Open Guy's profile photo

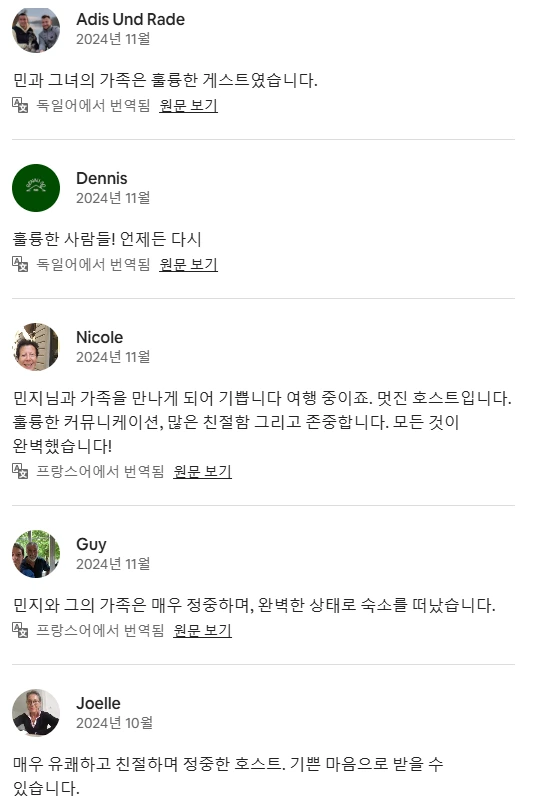pyautogui.click(x=36, y=554)
